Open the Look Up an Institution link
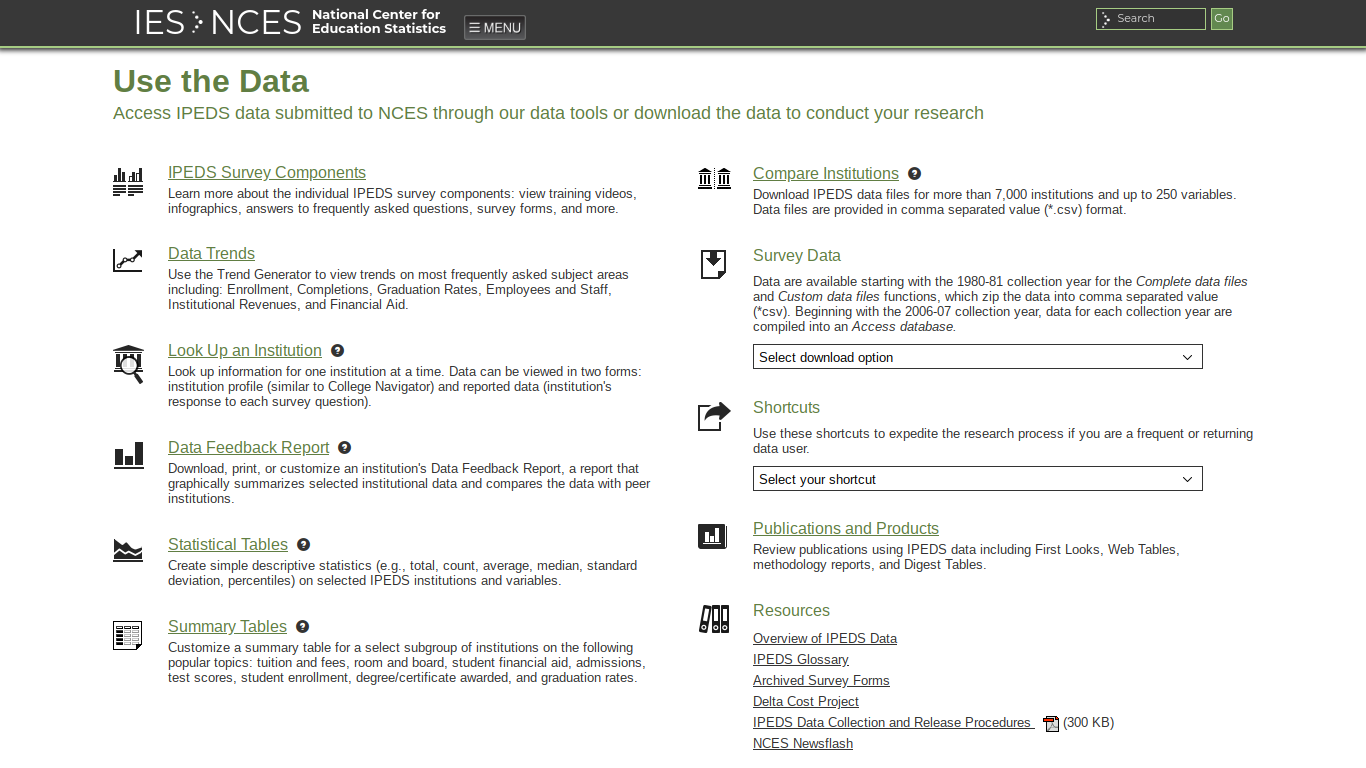 point(245,351)
